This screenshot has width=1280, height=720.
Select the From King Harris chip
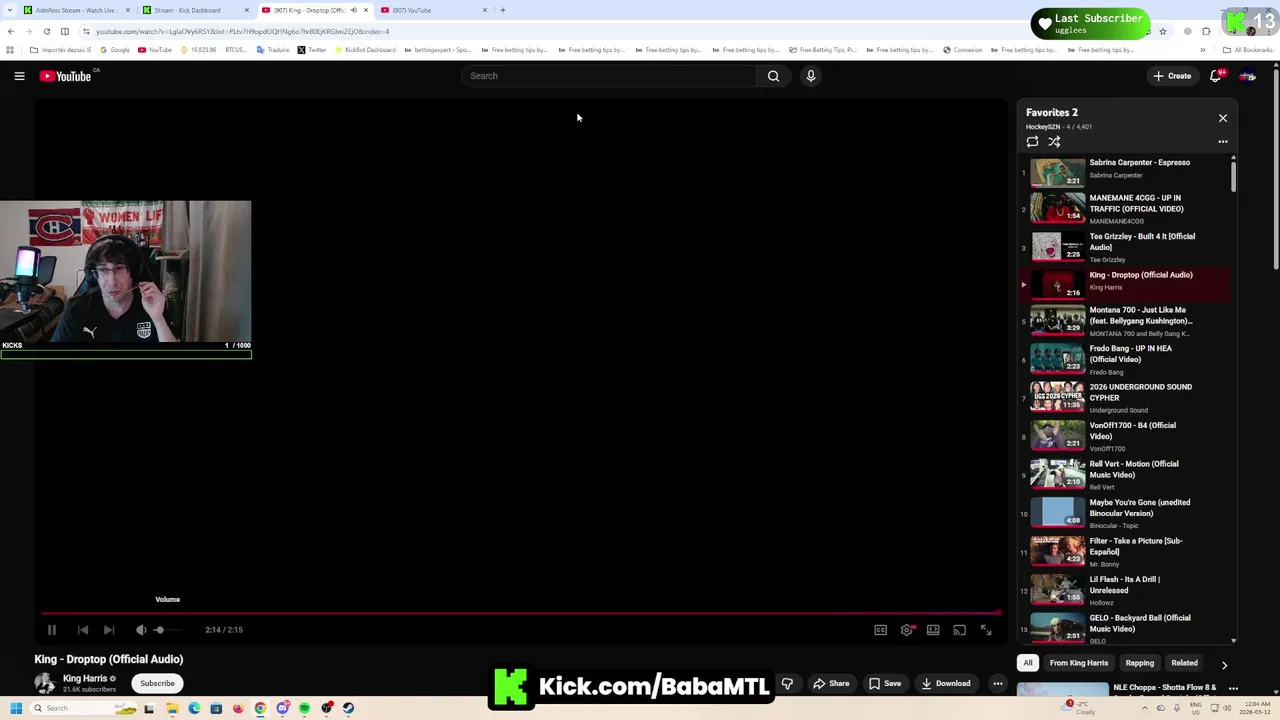click(x=1079, y=663)
